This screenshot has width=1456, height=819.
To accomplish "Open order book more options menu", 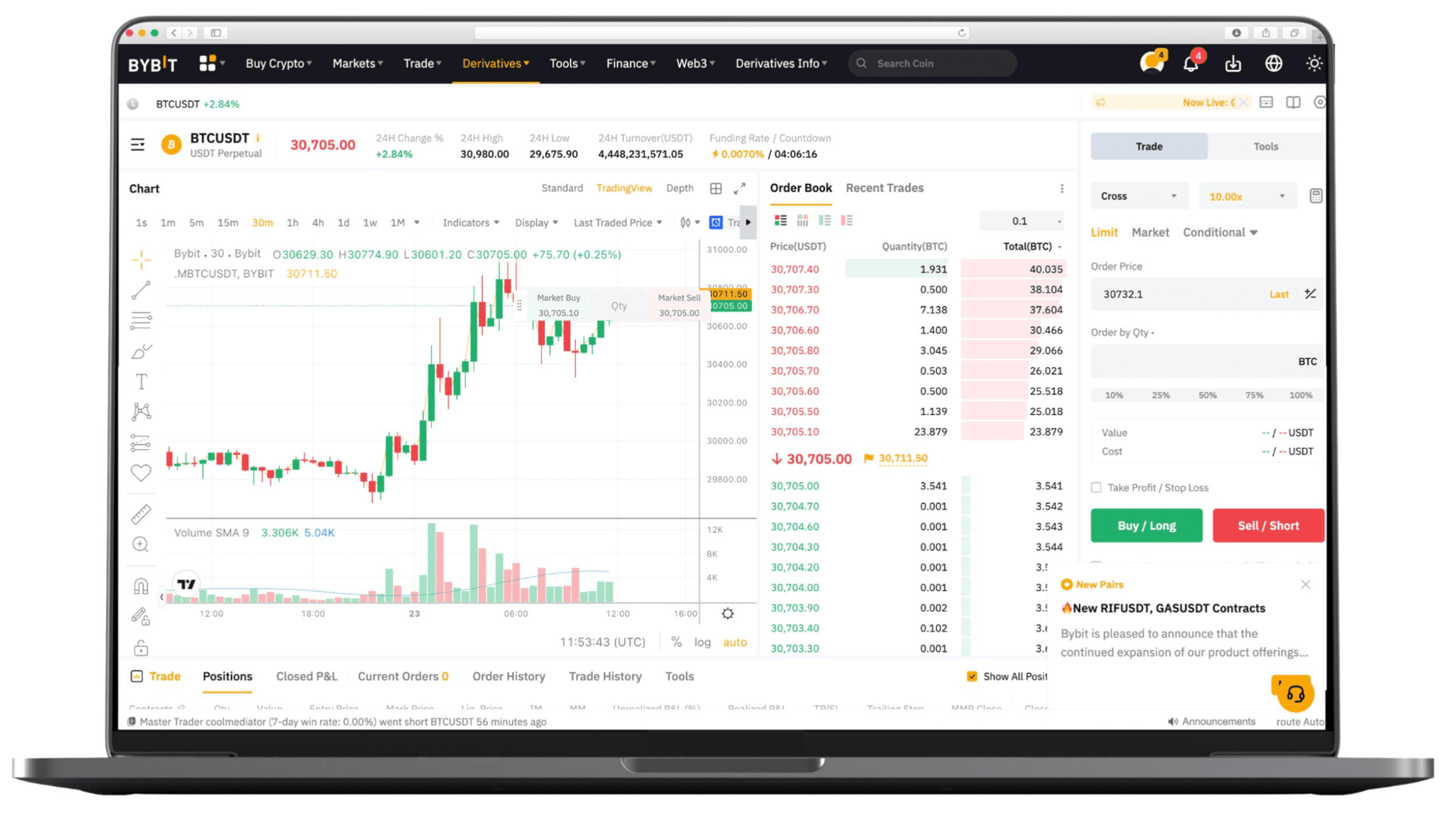I will click(x=1061, y=188).
